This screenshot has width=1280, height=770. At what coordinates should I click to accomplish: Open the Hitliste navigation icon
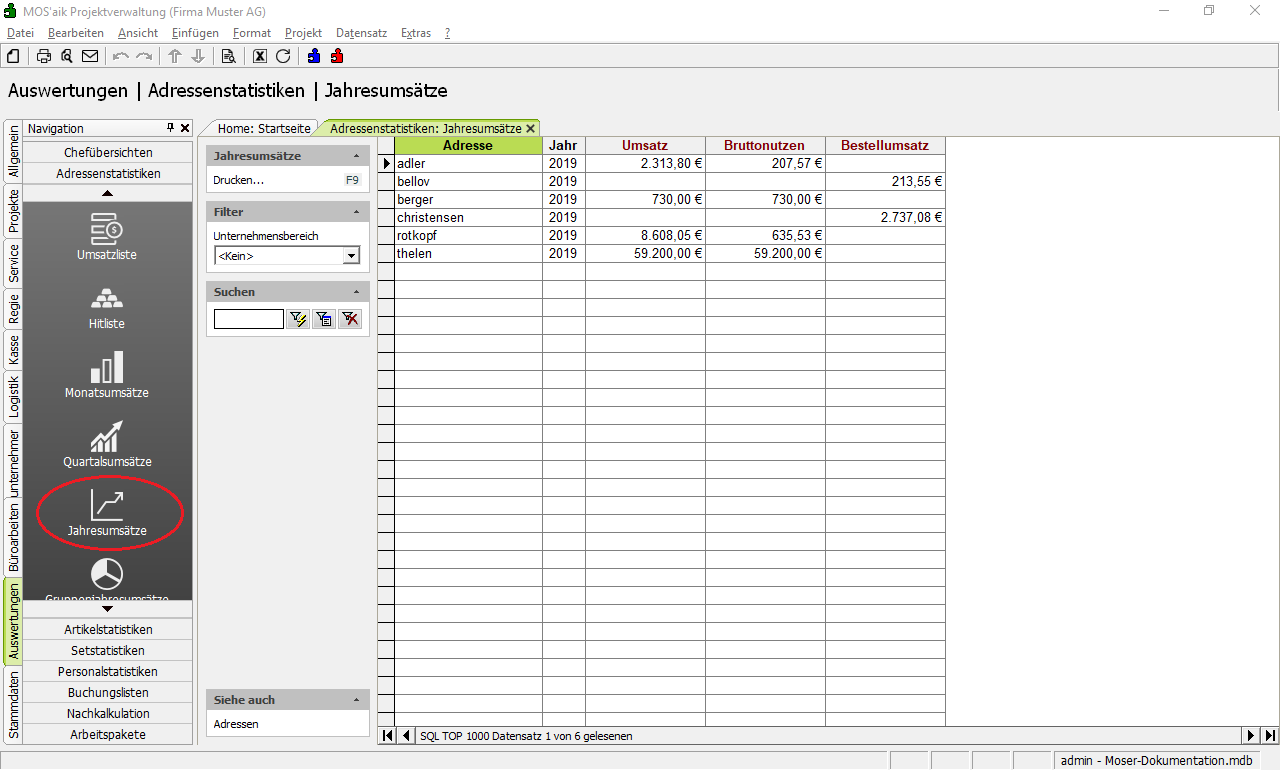(x=107, y=306)
